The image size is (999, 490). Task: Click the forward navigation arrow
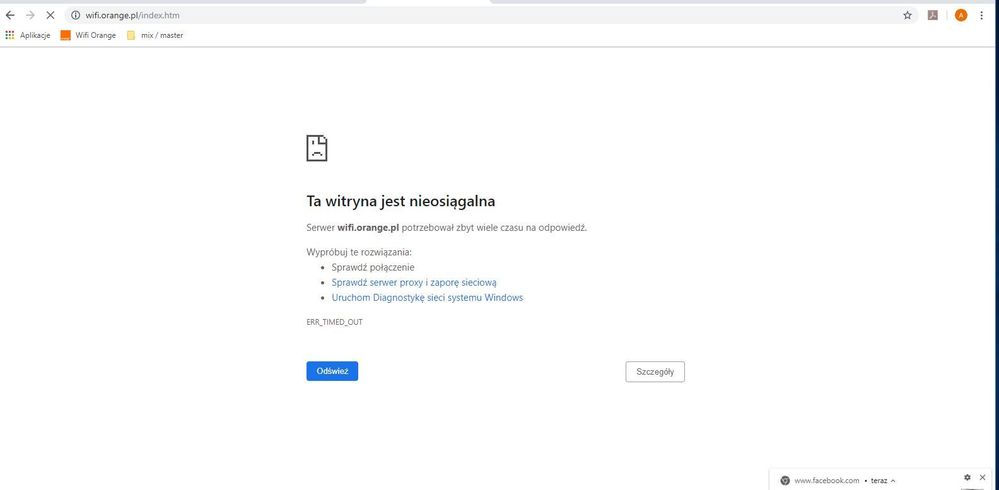click(30, 16)
